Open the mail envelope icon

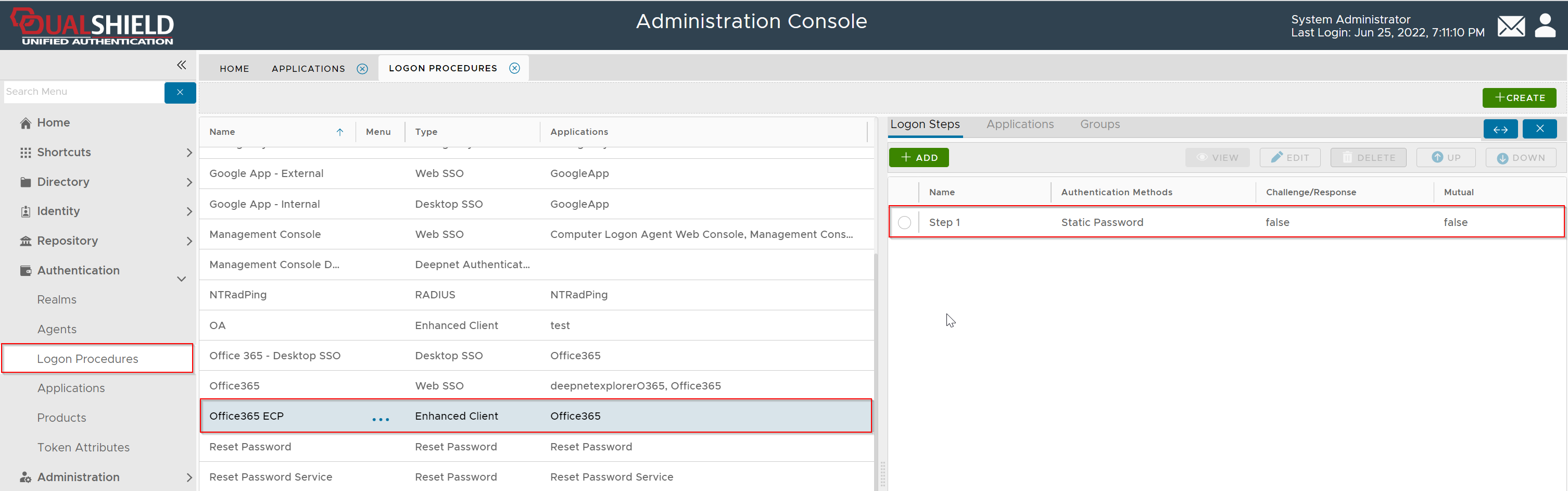1510,26
